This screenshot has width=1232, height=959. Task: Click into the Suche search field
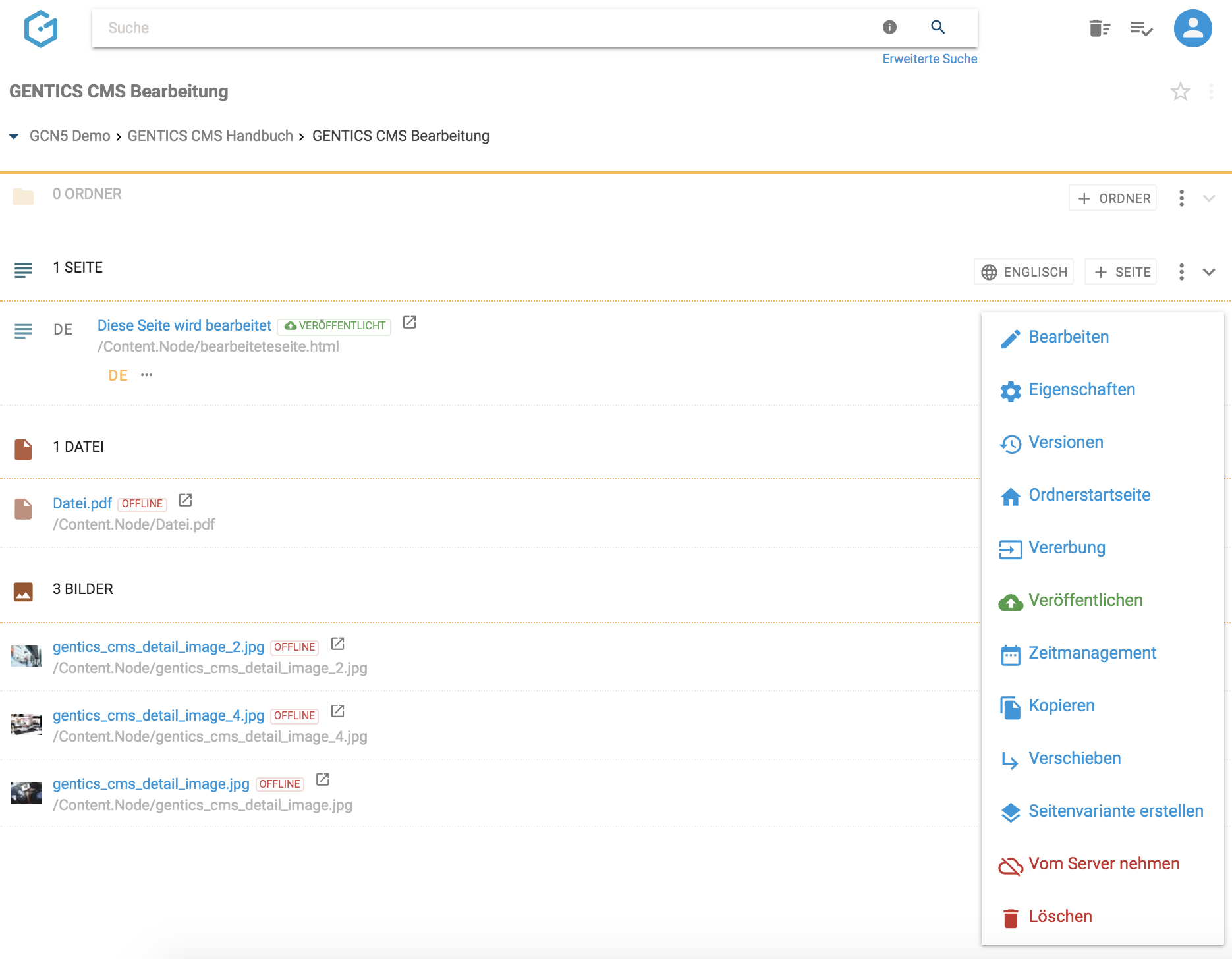488,28
